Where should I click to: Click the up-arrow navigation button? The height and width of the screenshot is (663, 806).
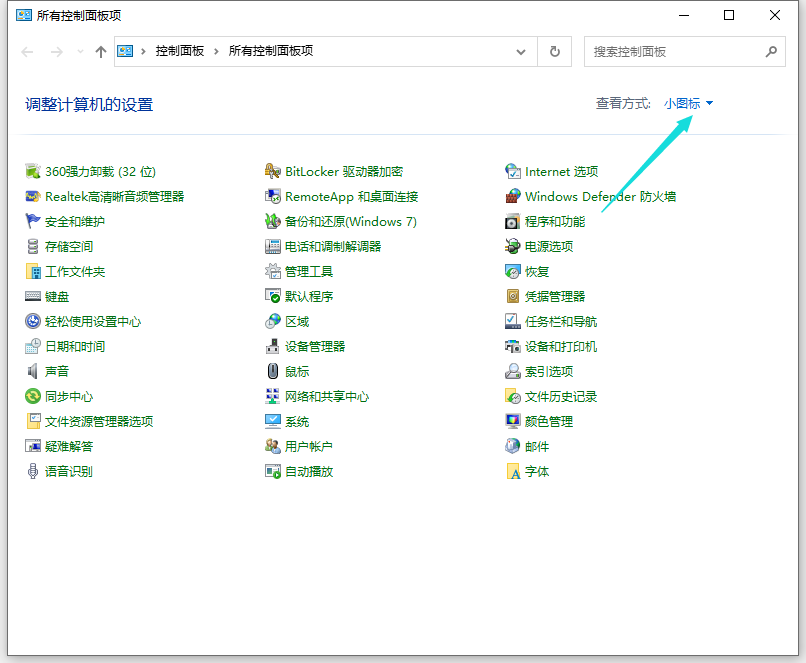pos(101,52)
